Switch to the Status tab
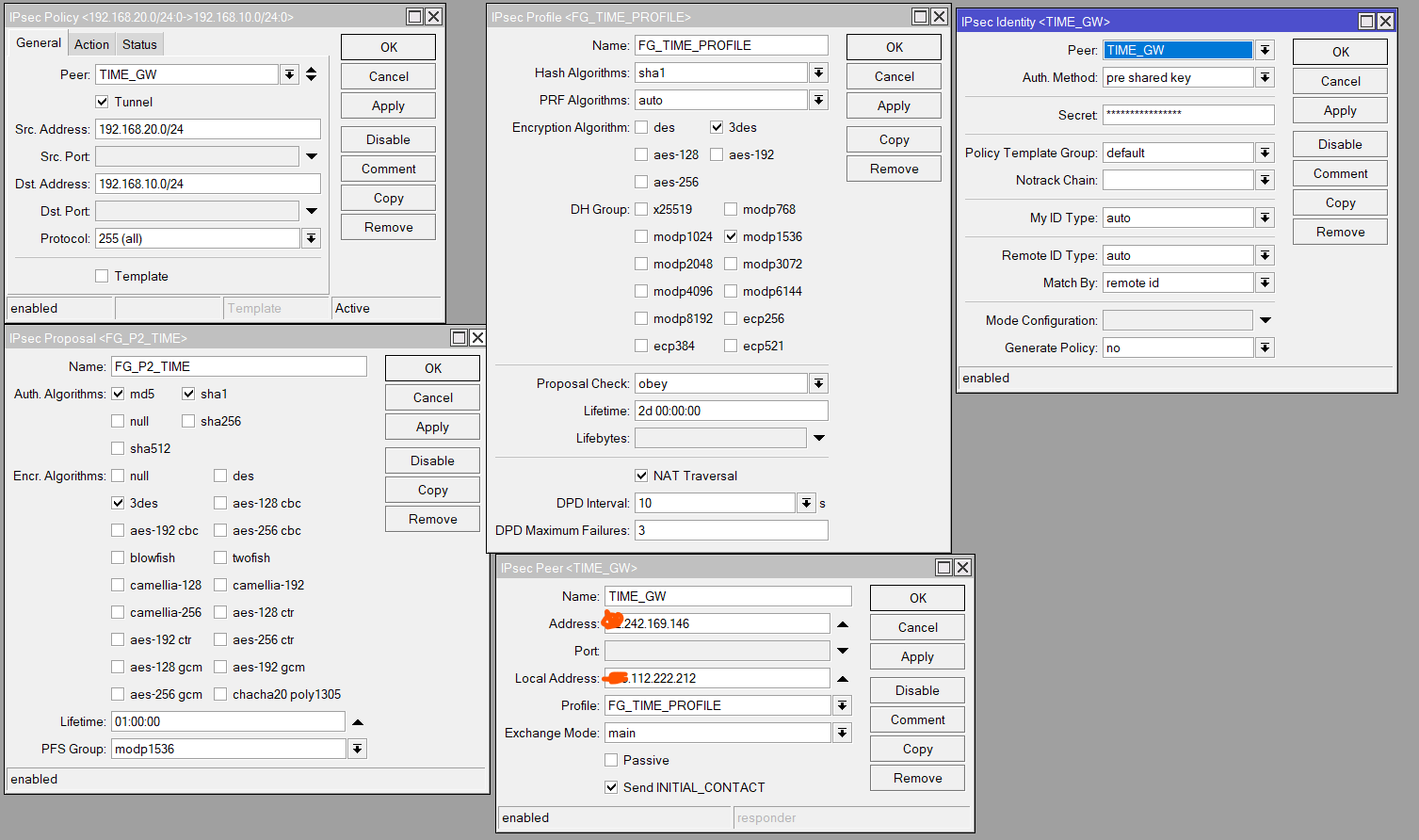This screenshot has width=1419, height=840. pyautogui.click(x=139, y=44)
